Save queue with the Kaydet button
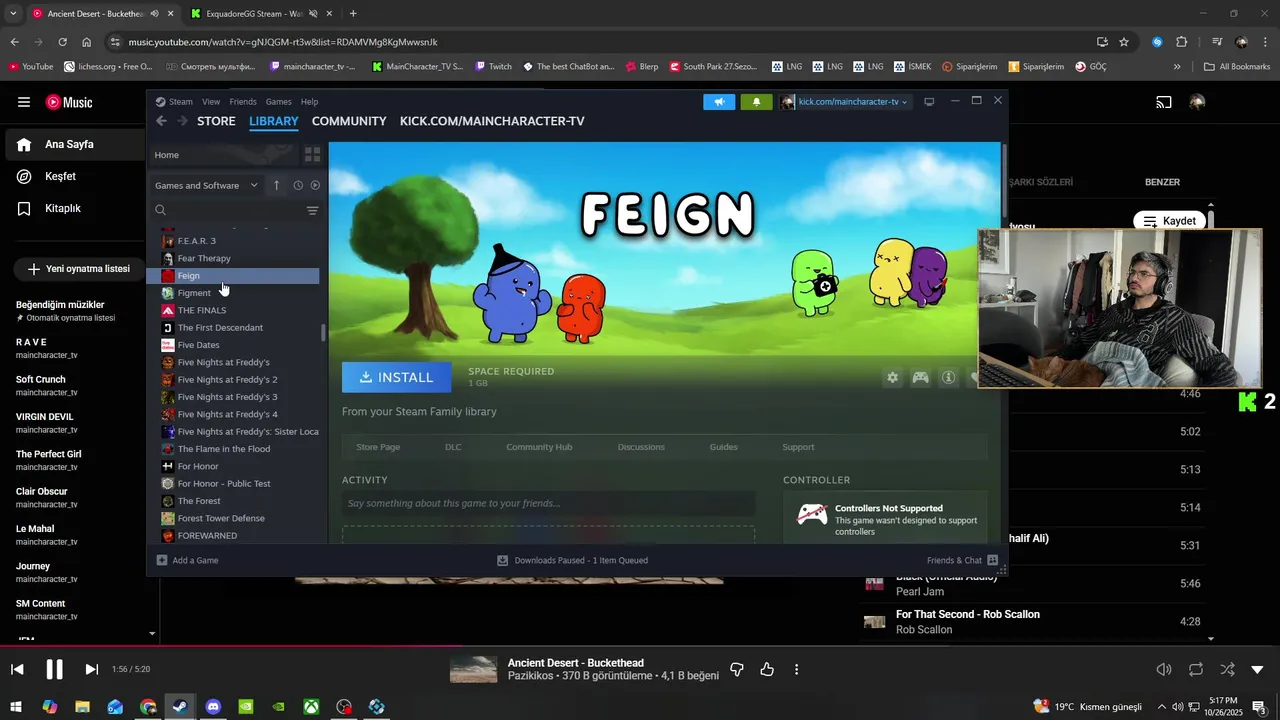 [1169, 221]
